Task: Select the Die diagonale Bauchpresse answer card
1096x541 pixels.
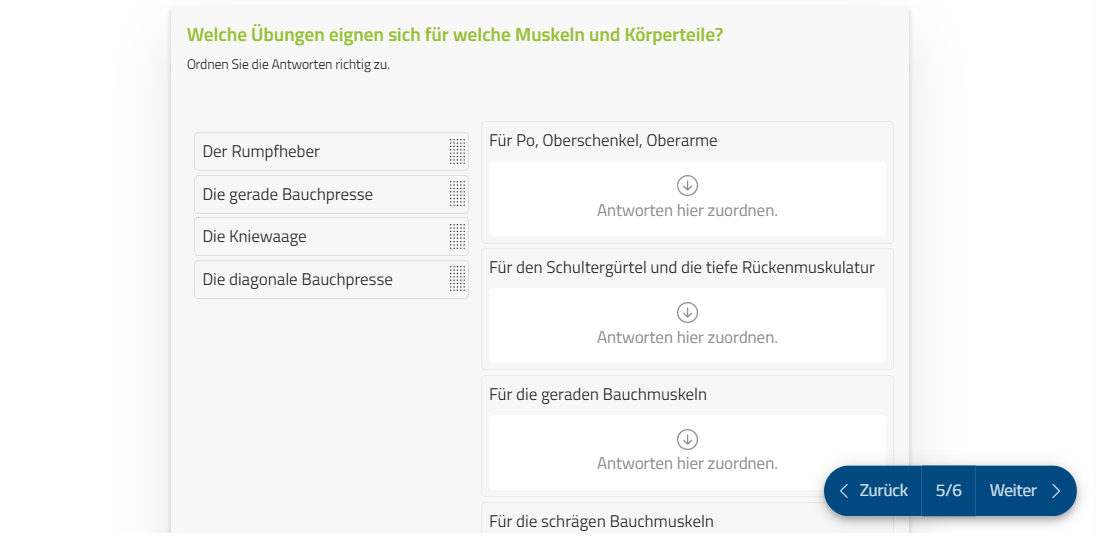Action: pyautogui.click(x=331, y=280)
